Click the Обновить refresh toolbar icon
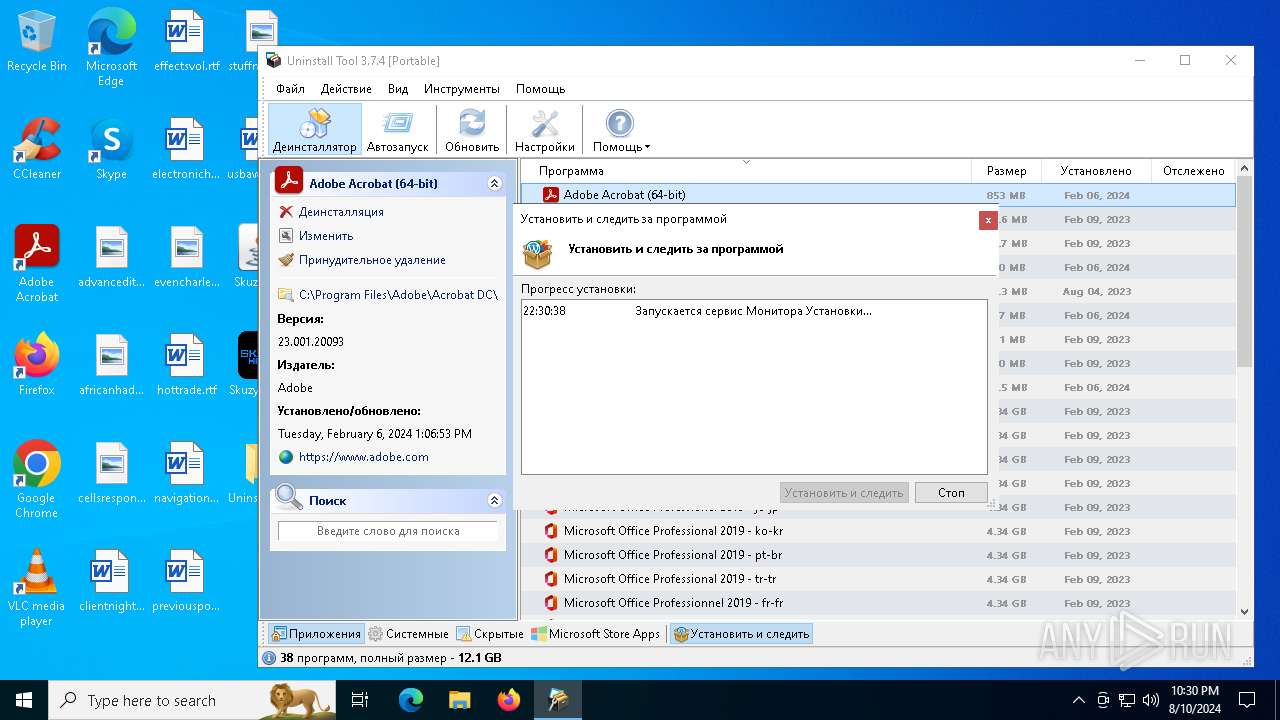 [472, 130]
